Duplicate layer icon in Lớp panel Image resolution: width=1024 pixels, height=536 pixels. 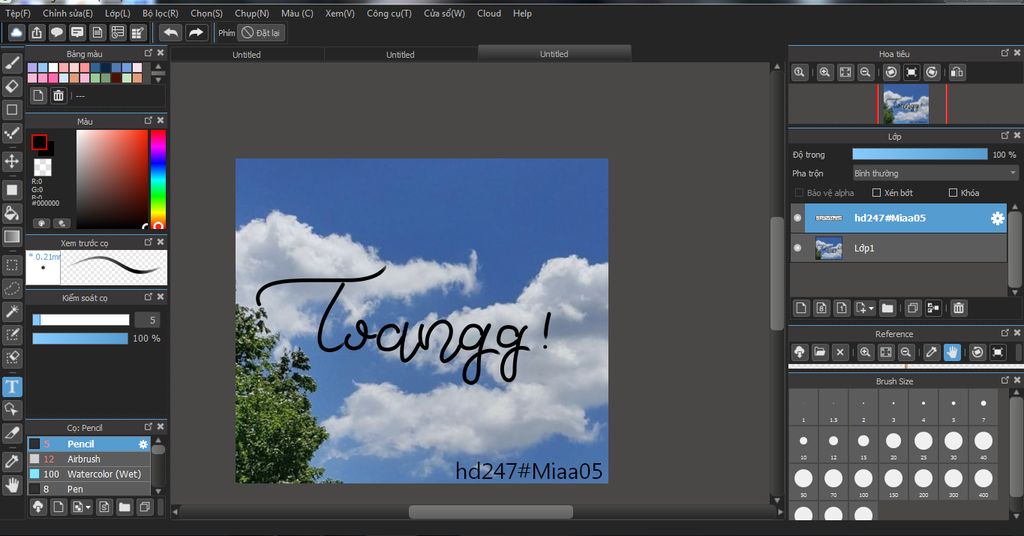point(913,308)
